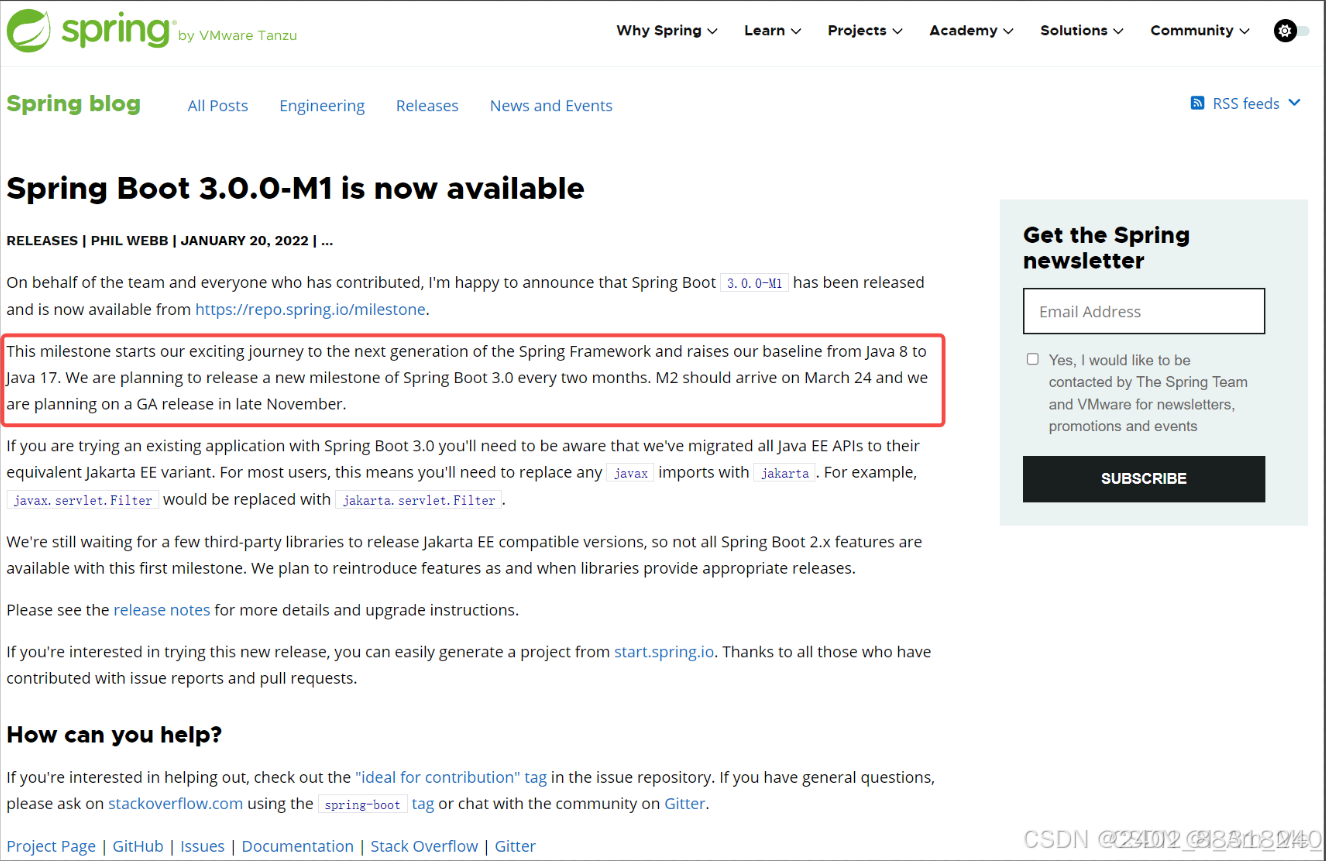Check the newsletter contact consent checkbox
This screenshot has width=1326, height=861.
(1033, 359)
